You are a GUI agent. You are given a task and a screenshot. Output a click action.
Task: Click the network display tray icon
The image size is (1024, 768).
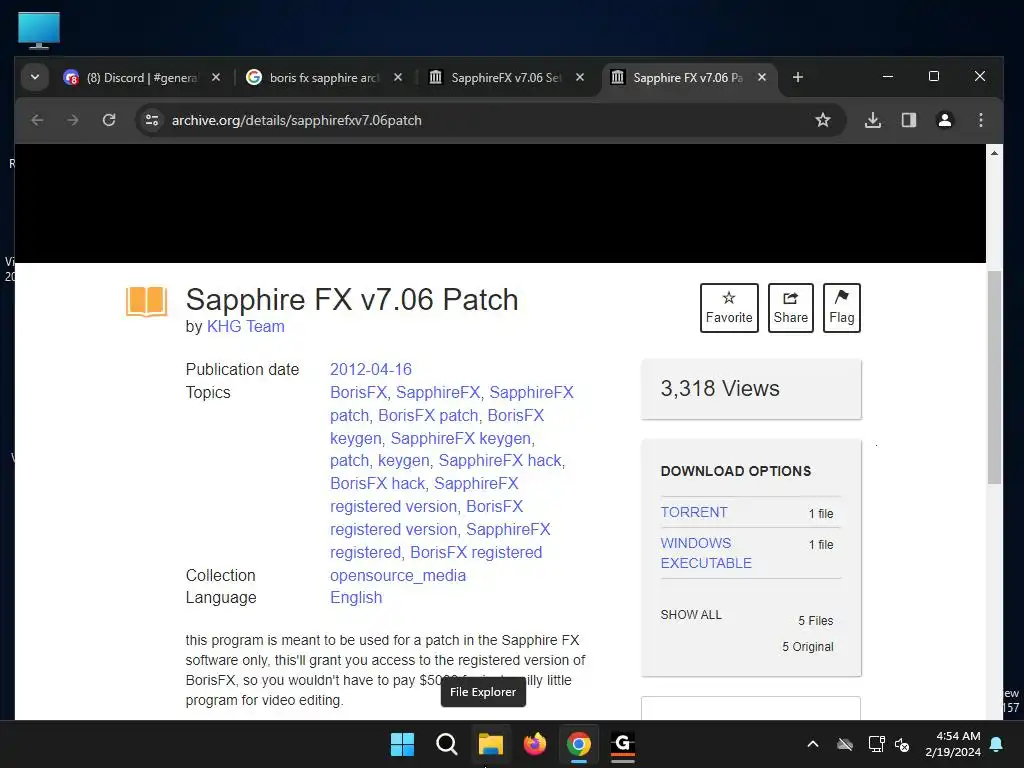click(876, 744)
